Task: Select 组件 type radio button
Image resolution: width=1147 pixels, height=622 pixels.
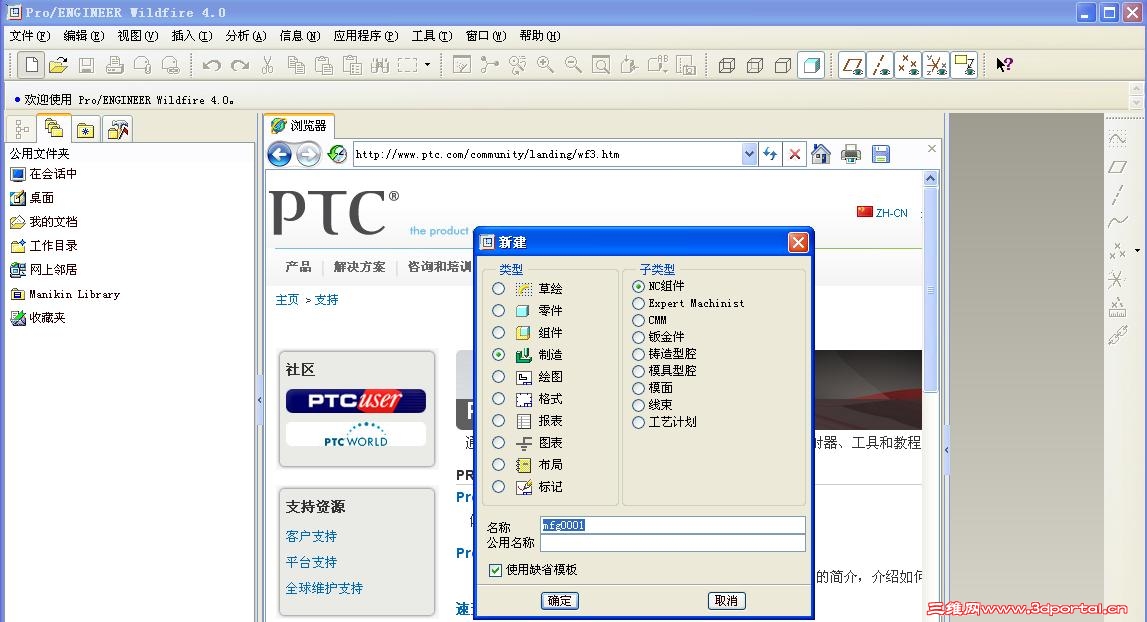Action: [x=498, y=332]
